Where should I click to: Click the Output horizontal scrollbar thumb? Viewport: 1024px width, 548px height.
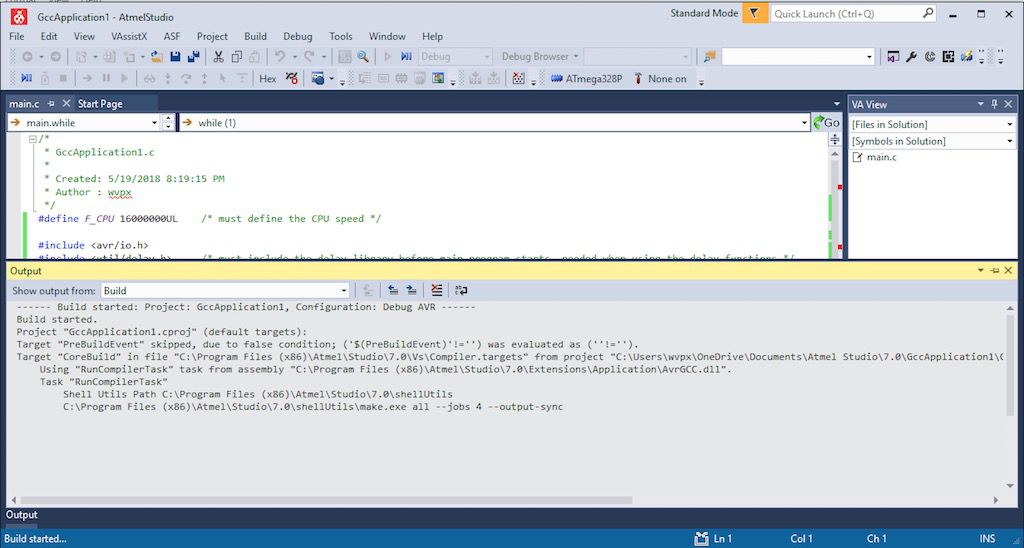pyautogui.click(x=326, y=500)
